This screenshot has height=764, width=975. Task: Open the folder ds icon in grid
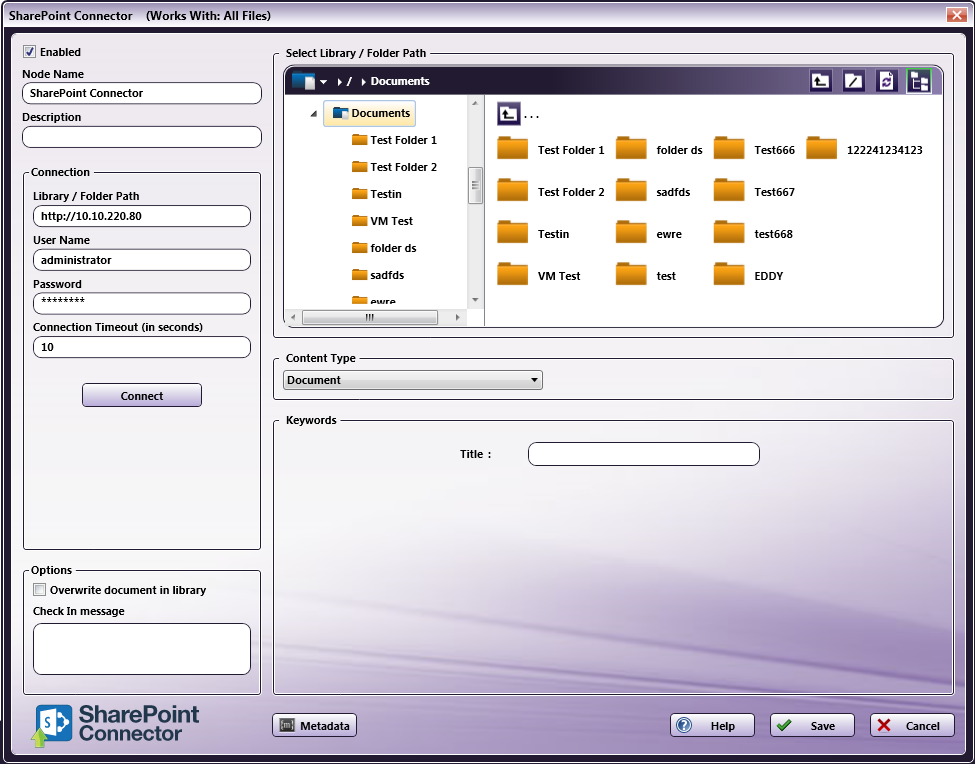pyautogui.click(x=631, y=149)
